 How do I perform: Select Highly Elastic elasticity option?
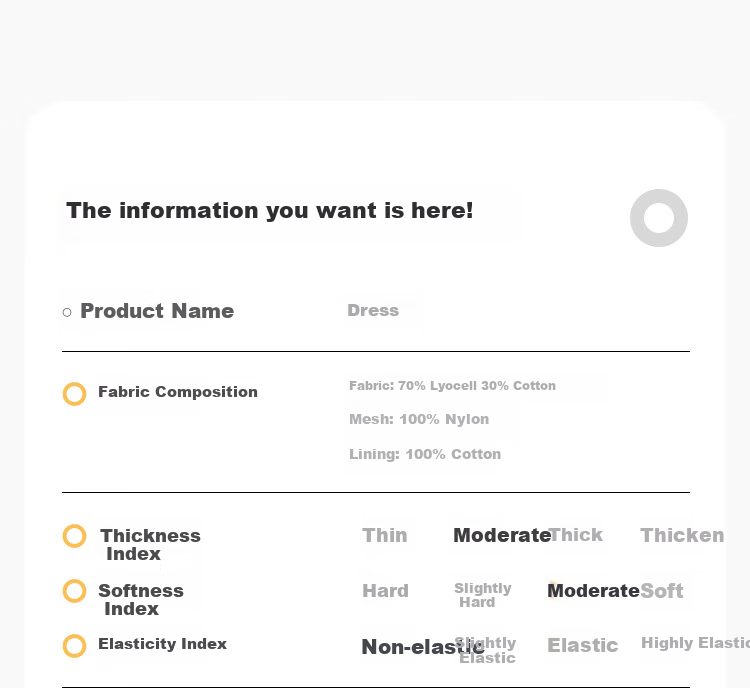(x=695, y=643)
